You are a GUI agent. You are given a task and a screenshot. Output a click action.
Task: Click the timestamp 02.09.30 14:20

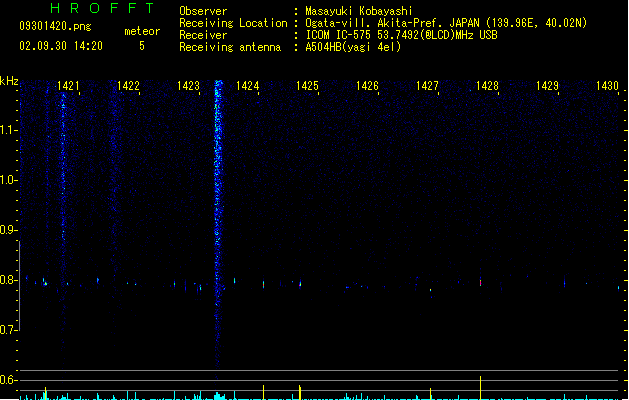coord(61,46)
